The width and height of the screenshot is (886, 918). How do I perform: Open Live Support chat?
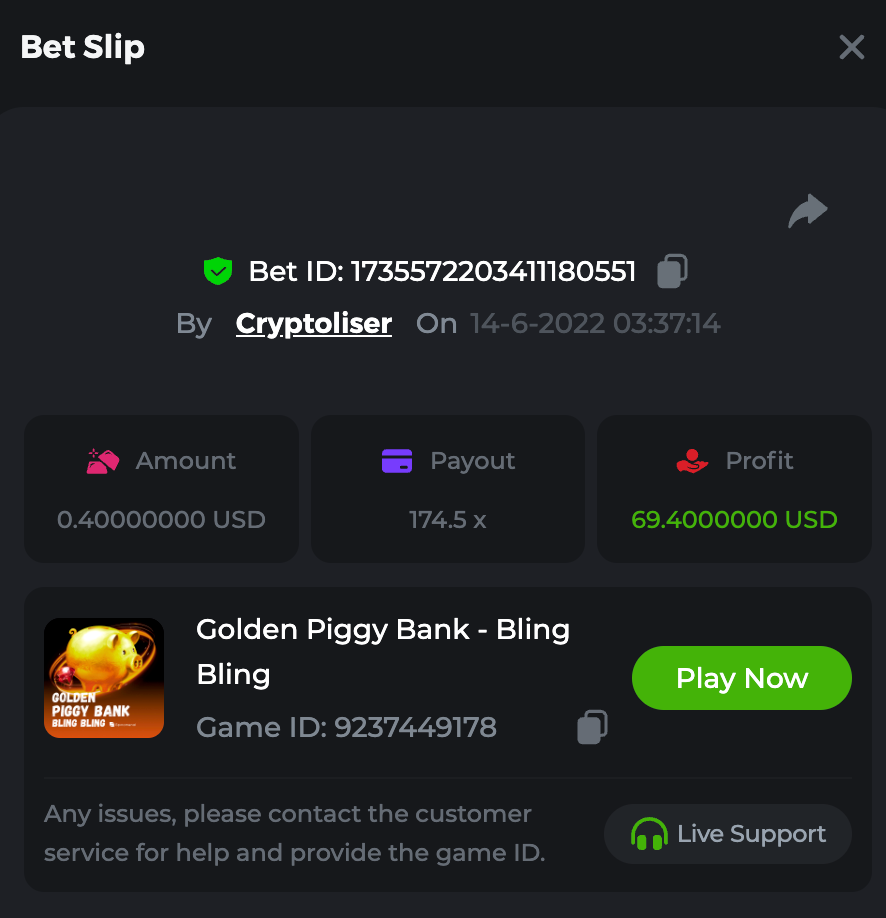728,834
